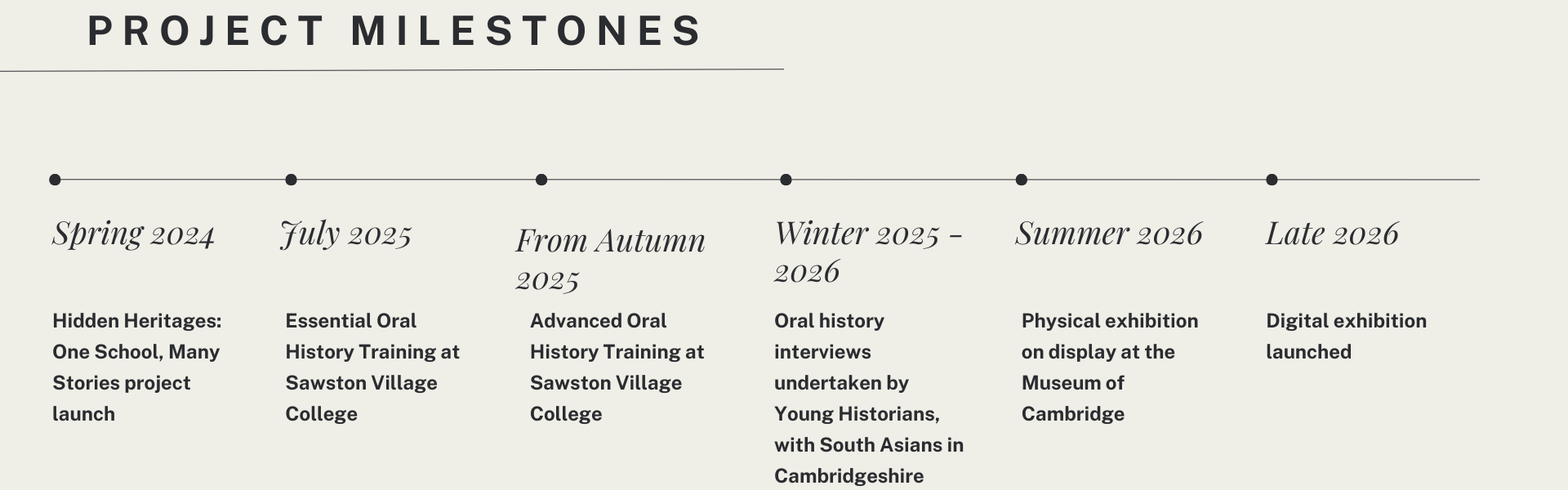Image resolution: width=1568 pixels, height=490 pixels.
Task: Select the From Autumn 2025 heading
Action: click(609, 259)
